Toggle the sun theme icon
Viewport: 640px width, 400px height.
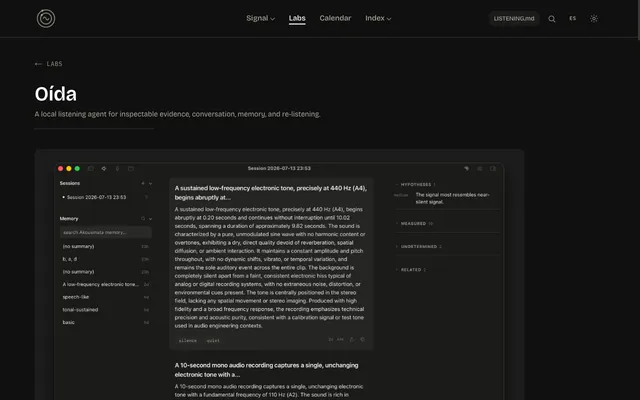(594, 18)
